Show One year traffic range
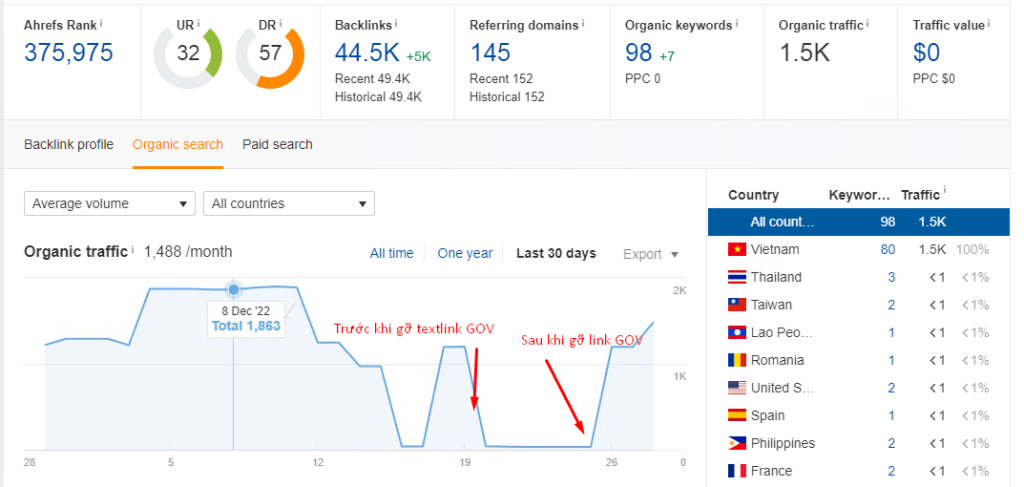The width and height of the screenshot is (1024, 487). pos(465,253)
